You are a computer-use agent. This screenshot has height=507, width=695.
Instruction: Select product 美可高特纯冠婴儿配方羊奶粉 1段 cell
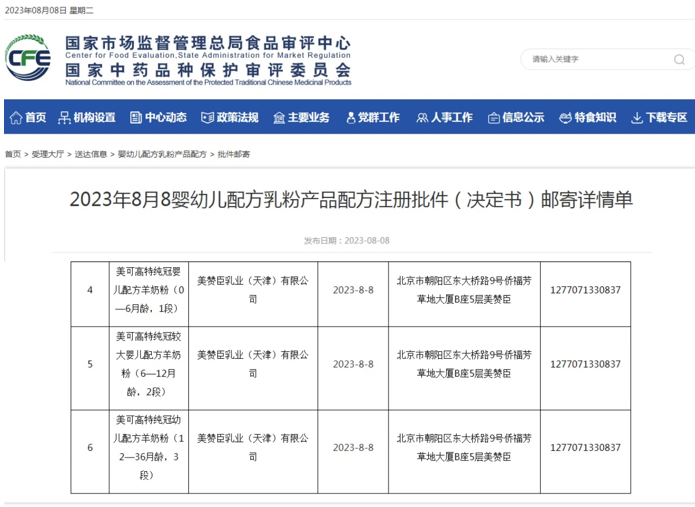coord(149,294)
